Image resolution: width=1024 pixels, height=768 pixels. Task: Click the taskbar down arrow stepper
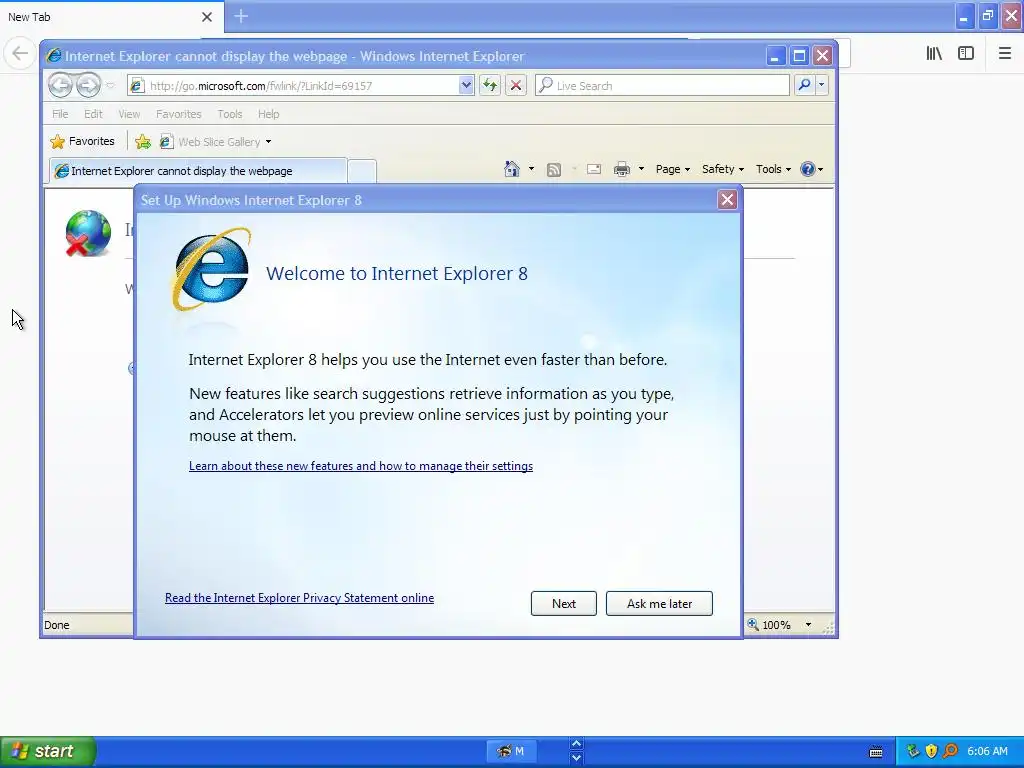pyautogui.click(x=576, y=758)
